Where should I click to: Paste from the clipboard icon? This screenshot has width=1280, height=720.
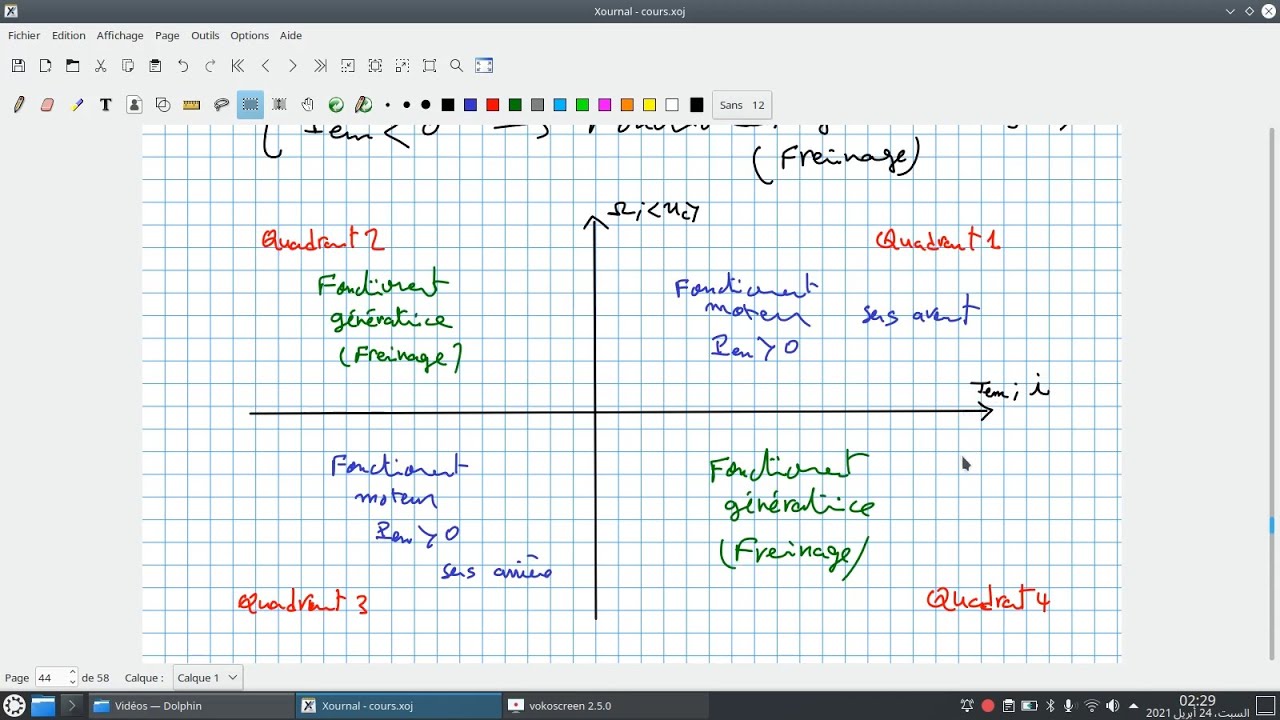click(x=155, y=66)
